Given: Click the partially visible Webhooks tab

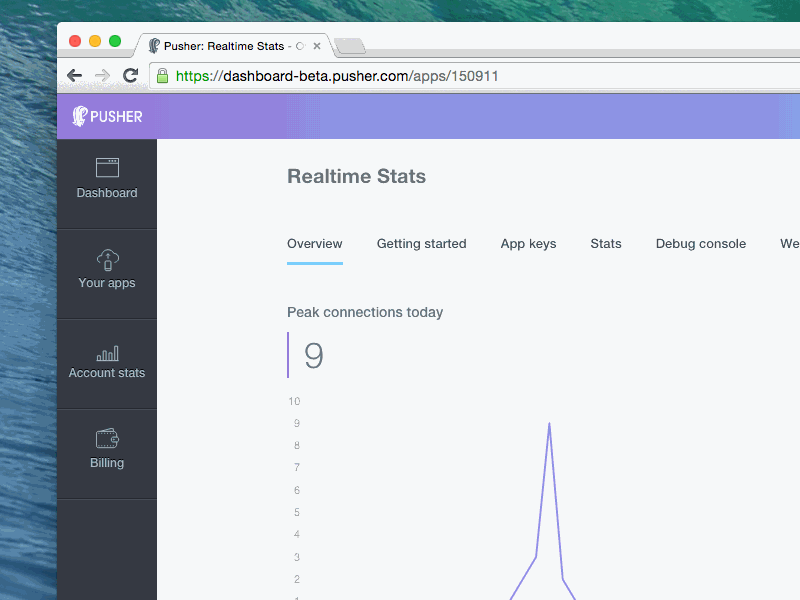Looking at the screenshot, I should pyautogui.click(x=789, y=243).
